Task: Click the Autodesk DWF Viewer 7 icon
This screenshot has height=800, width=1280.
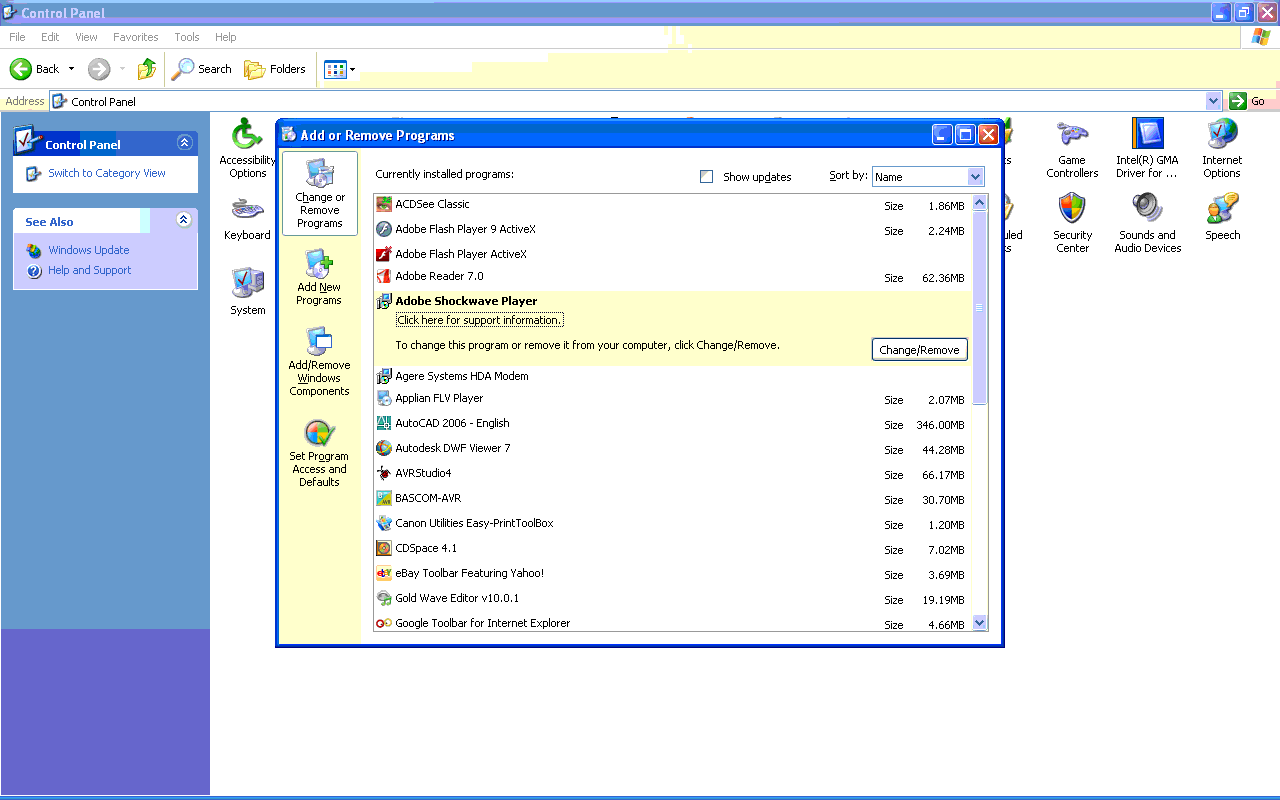Action: [384, 448]
